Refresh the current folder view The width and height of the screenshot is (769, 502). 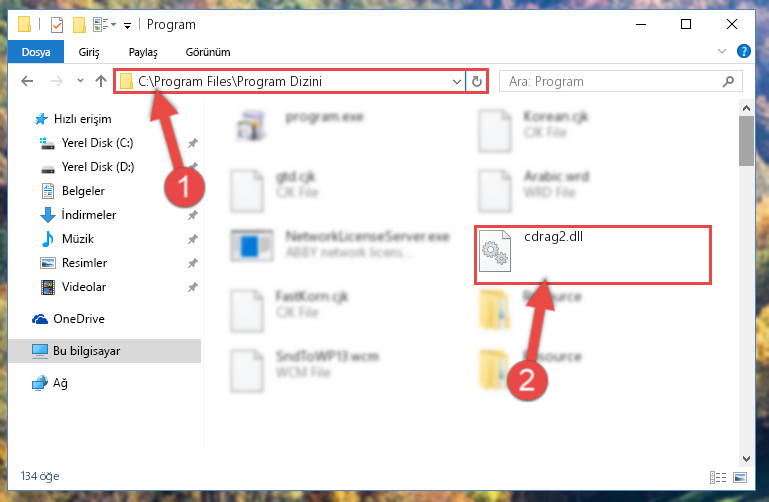tap(477, 81)
